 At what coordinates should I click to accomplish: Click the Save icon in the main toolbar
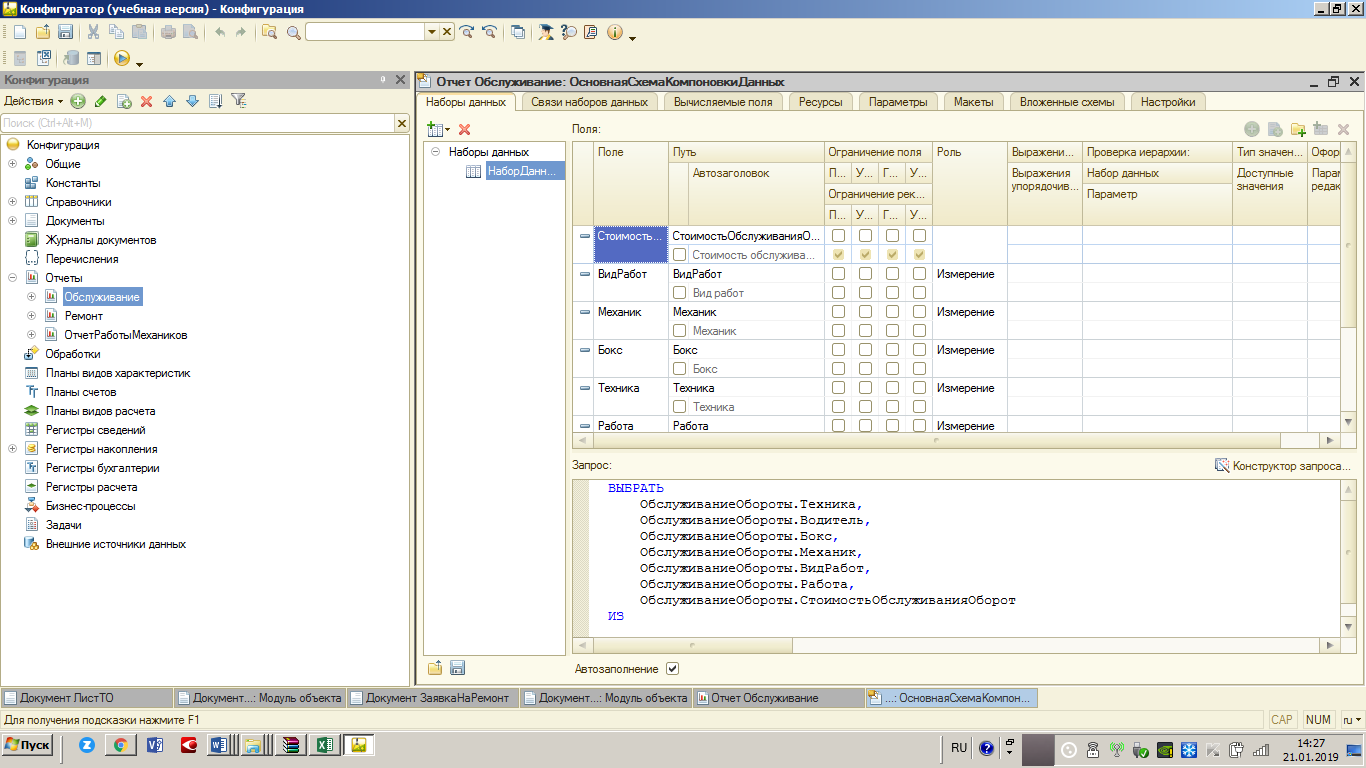click(65, 32)
